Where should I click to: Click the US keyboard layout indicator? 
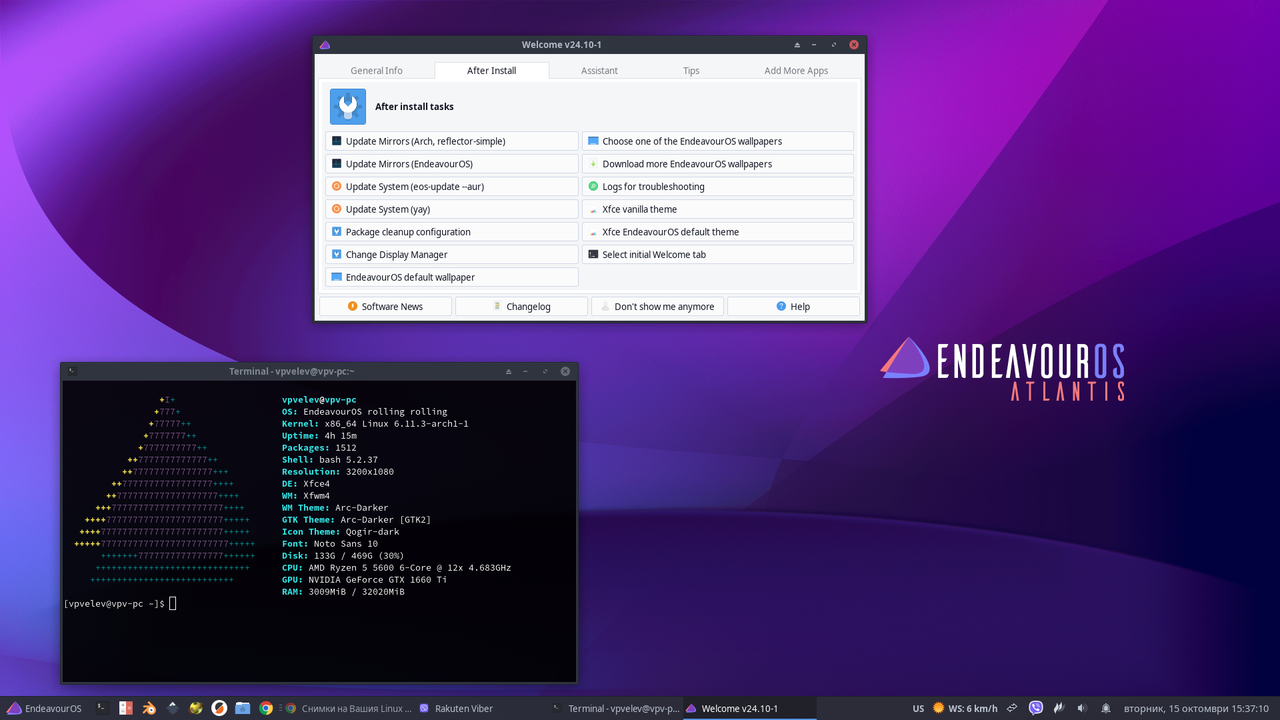click(x=918, y=708)
